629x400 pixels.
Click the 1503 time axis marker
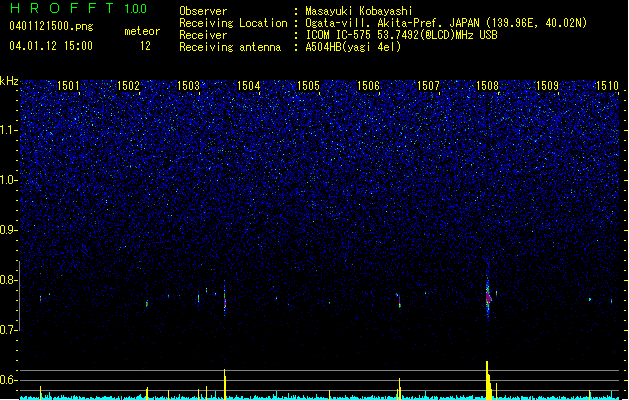click(x=188, y=86)
